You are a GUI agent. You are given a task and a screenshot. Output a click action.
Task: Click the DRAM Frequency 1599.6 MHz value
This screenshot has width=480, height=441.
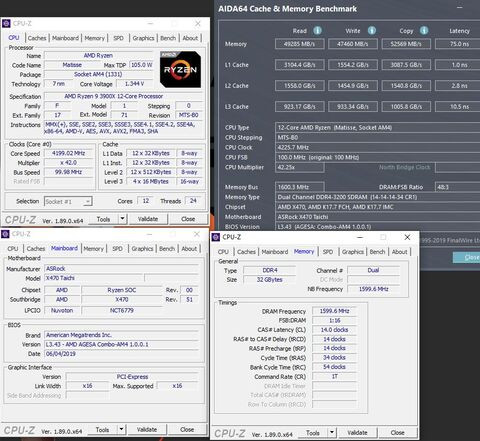coord(334,311)
